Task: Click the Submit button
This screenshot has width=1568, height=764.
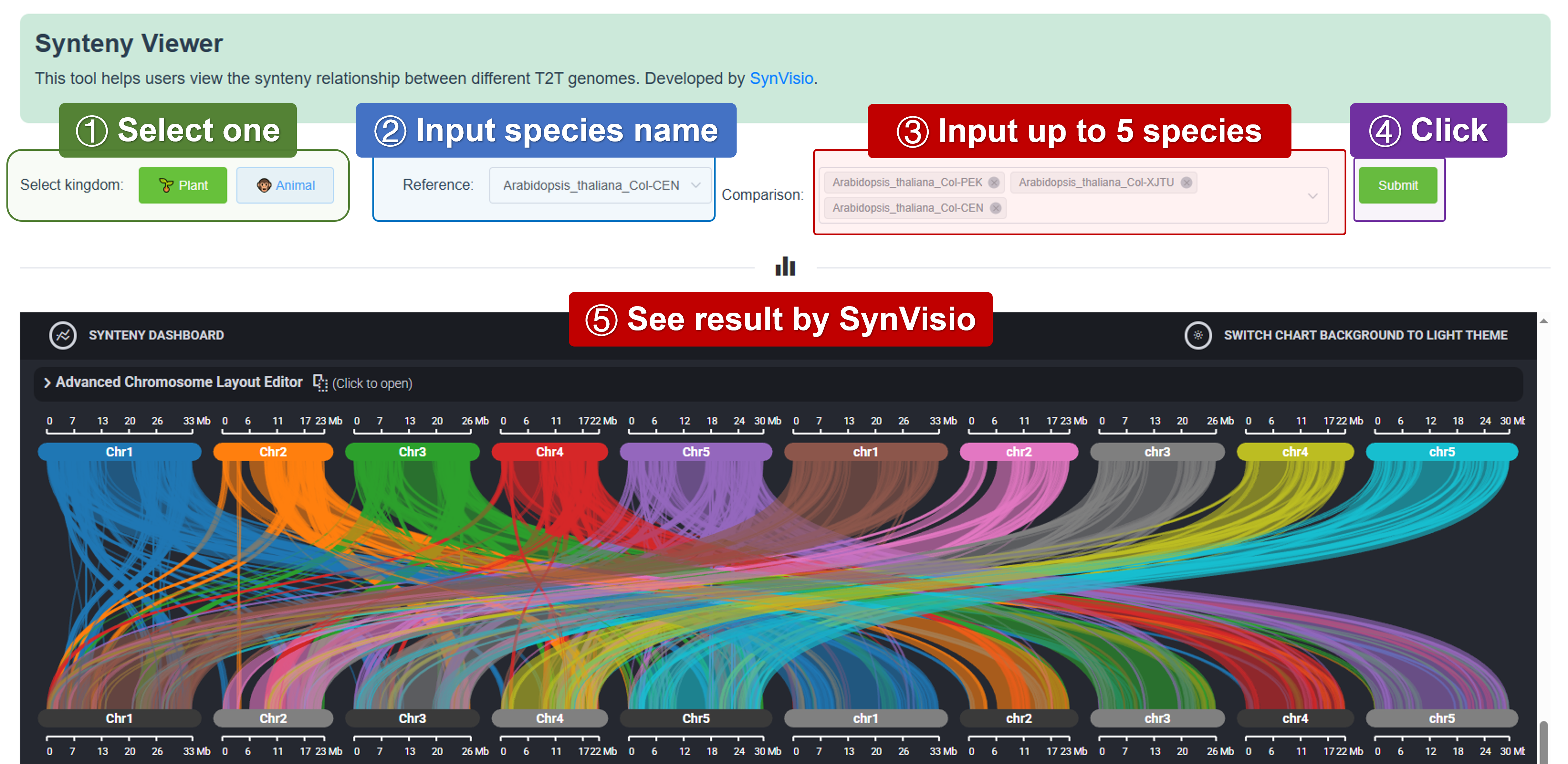Action: (1398, 186)
